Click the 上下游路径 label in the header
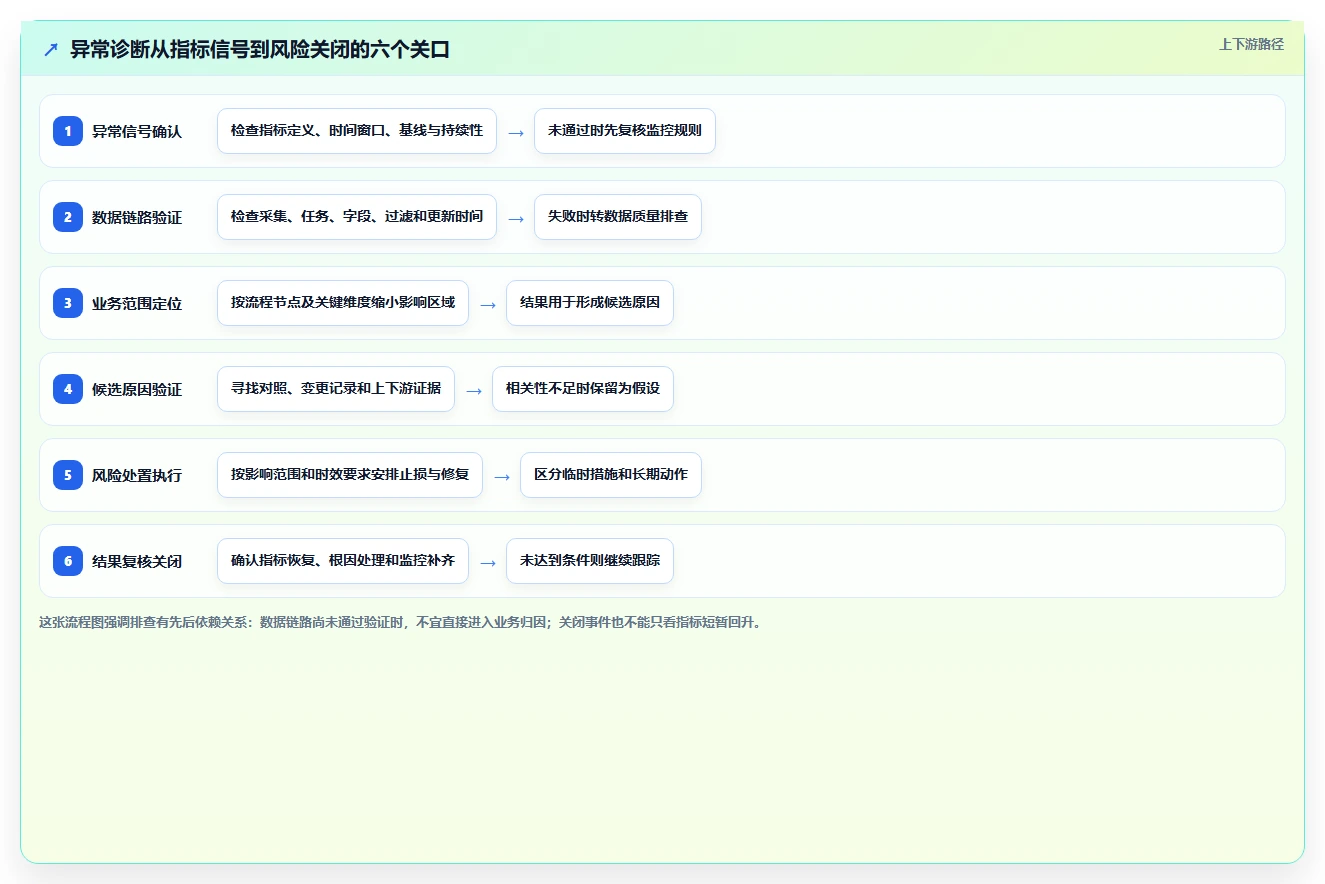 coord(1251,45)
